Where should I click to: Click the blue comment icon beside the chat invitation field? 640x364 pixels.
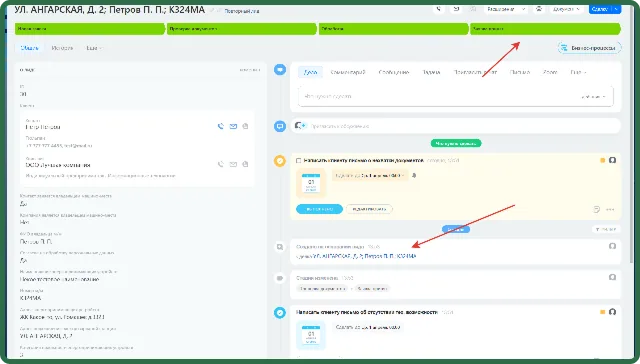[x=280, y=126]
